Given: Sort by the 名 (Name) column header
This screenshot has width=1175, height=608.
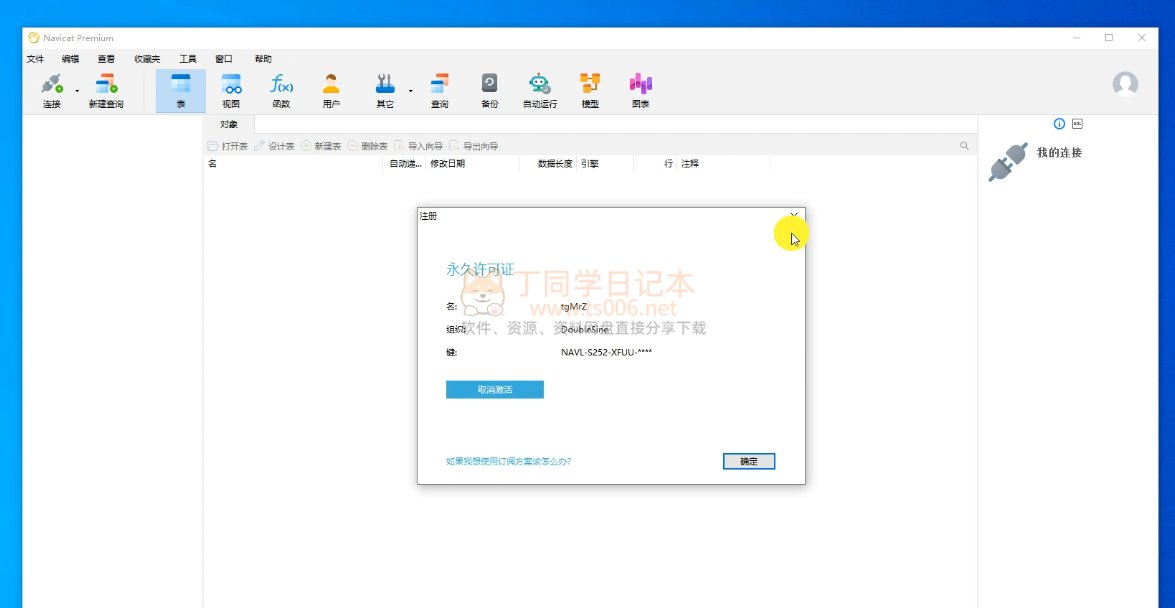Looking at the screenshot, I should click(x=294, y=163).
